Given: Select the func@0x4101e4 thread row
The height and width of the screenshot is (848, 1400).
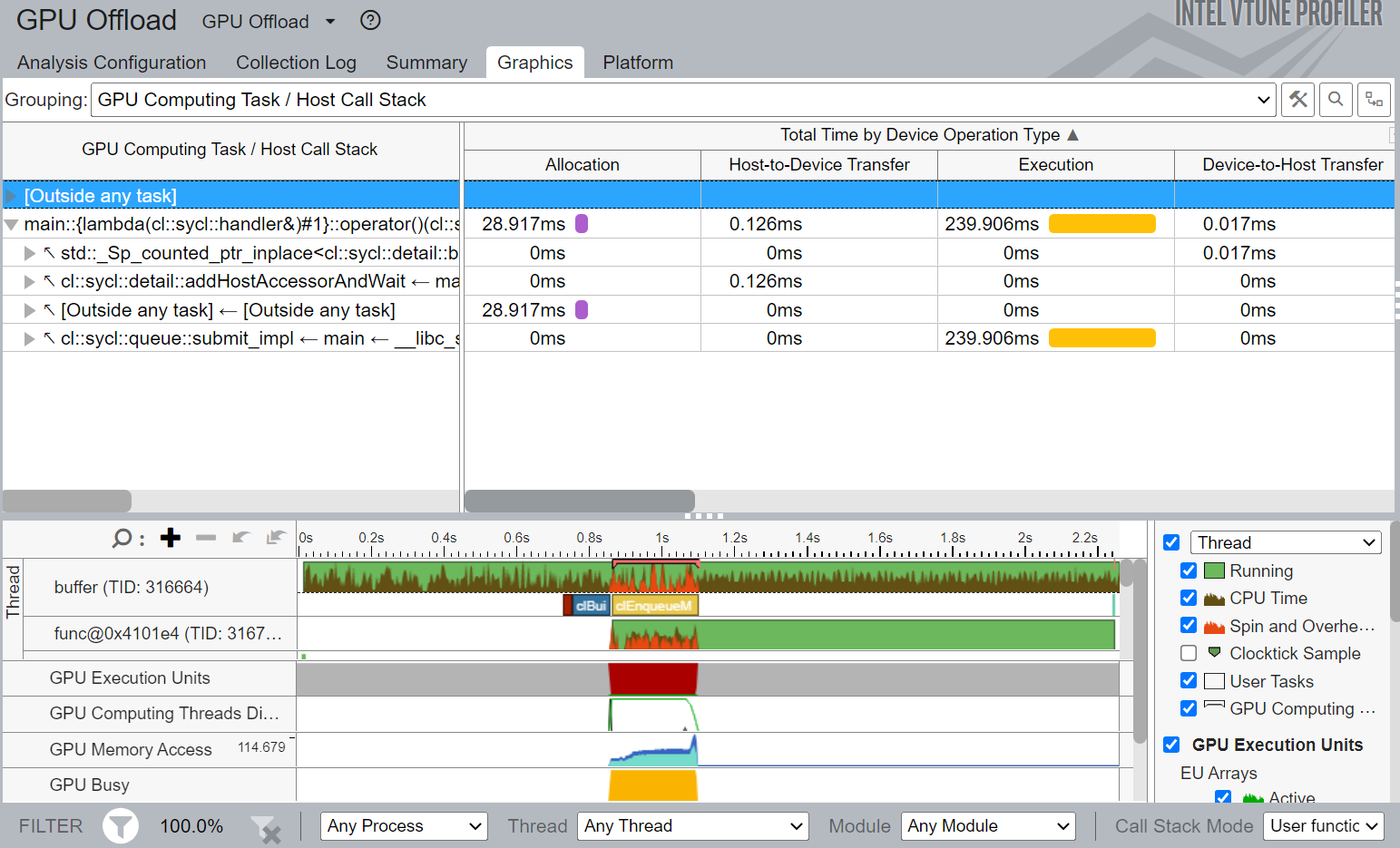Looking at the screenshot, I should coord(168,633).
